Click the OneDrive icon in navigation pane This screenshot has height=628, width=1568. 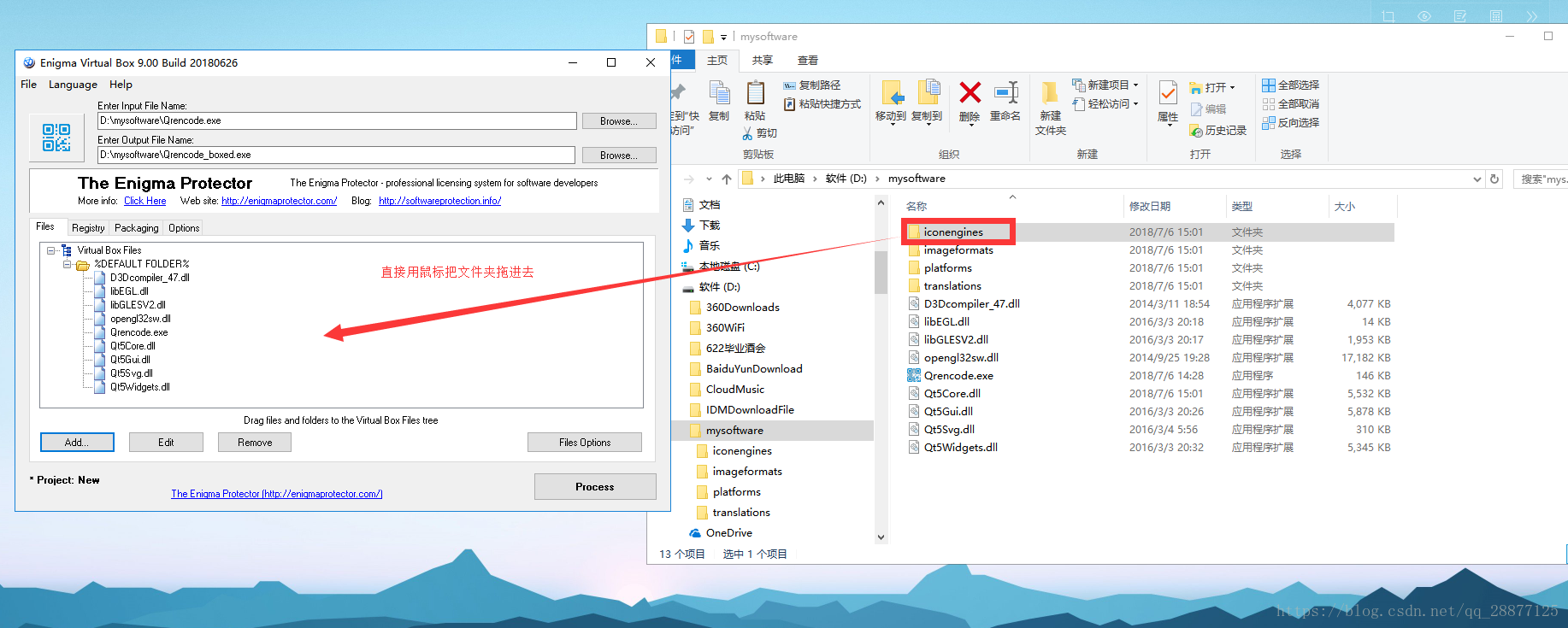695,533
